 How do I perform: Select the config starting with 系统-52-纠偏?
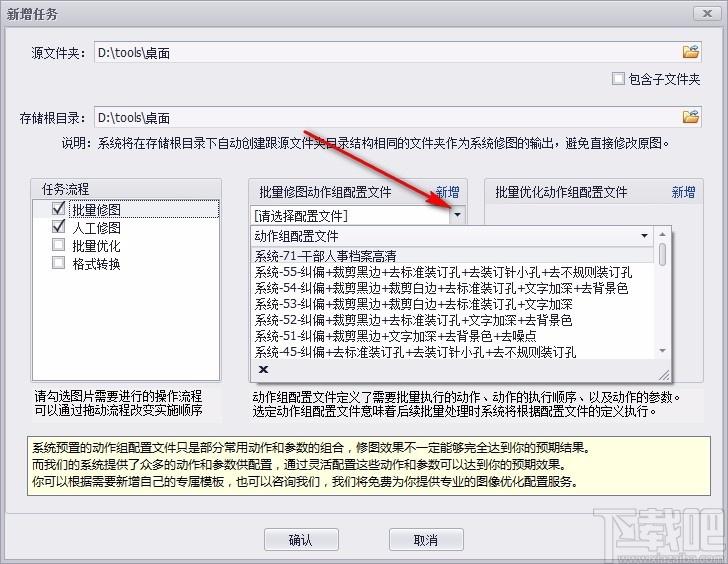pos(453,320)
